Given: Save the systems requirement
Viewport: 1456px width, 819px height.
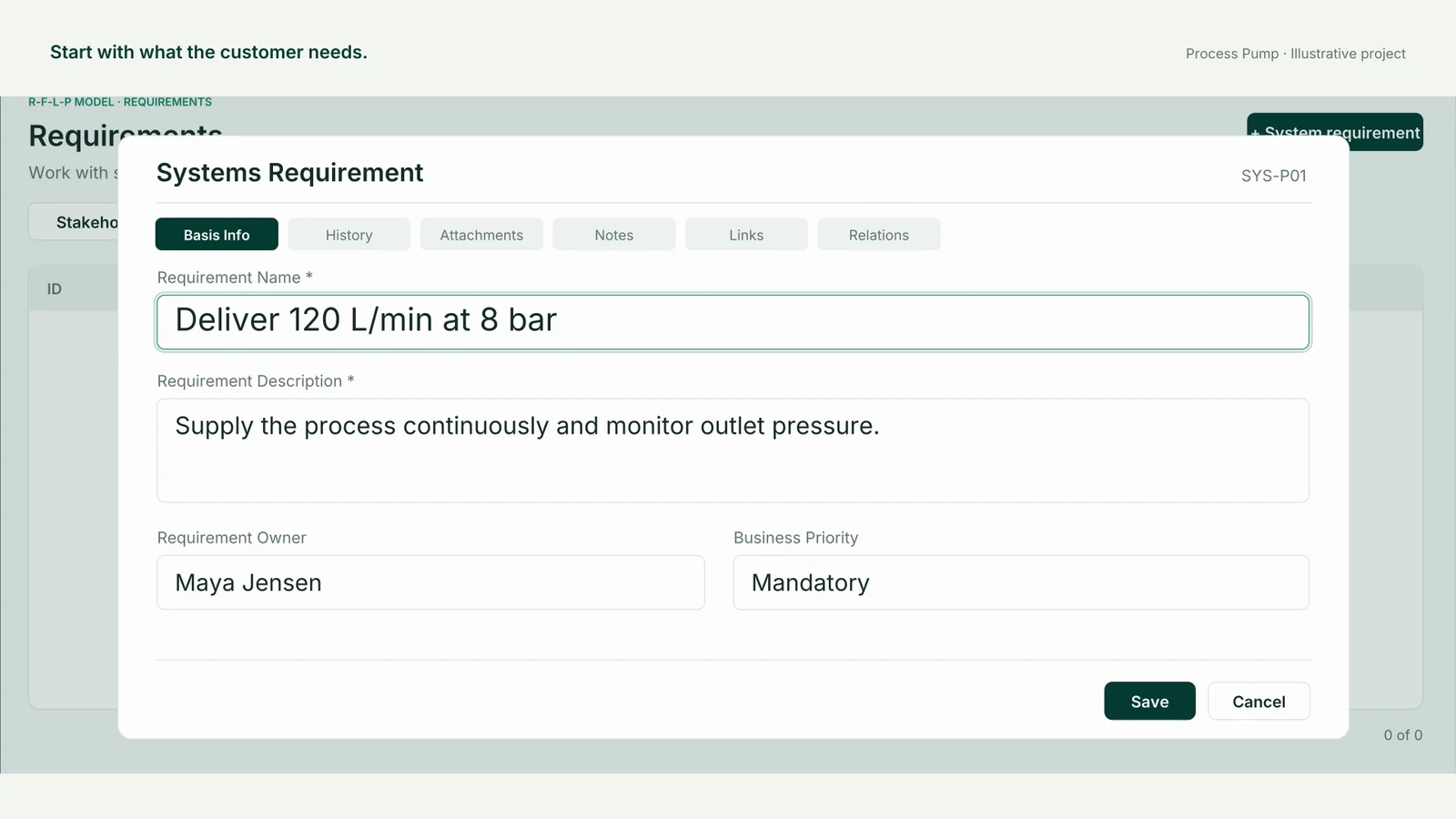Looking at the screenshot, I should (1149, 701).
